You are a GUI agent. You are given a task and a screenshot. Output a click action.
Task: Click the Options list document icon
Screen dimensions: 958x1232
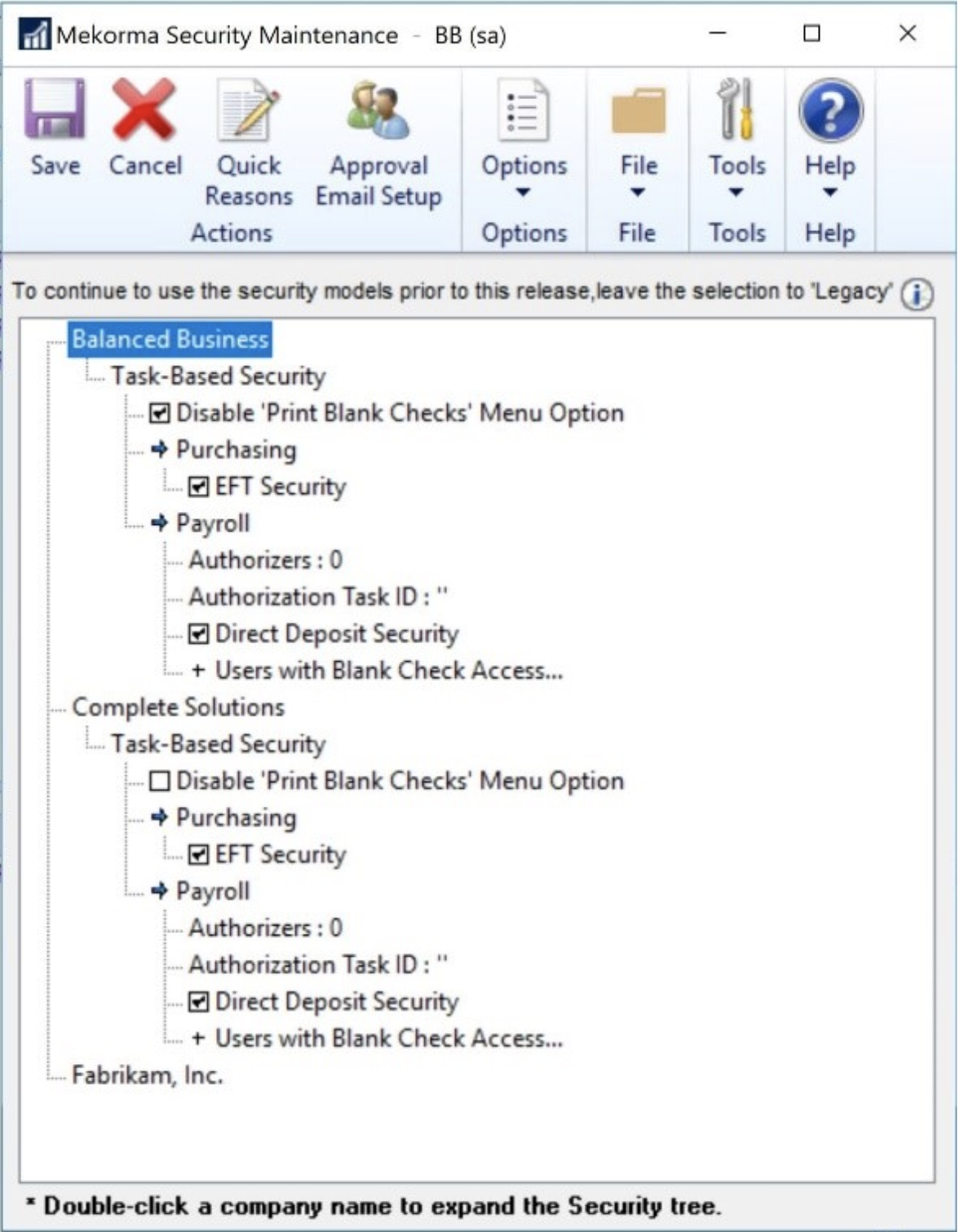coord(523,111)
